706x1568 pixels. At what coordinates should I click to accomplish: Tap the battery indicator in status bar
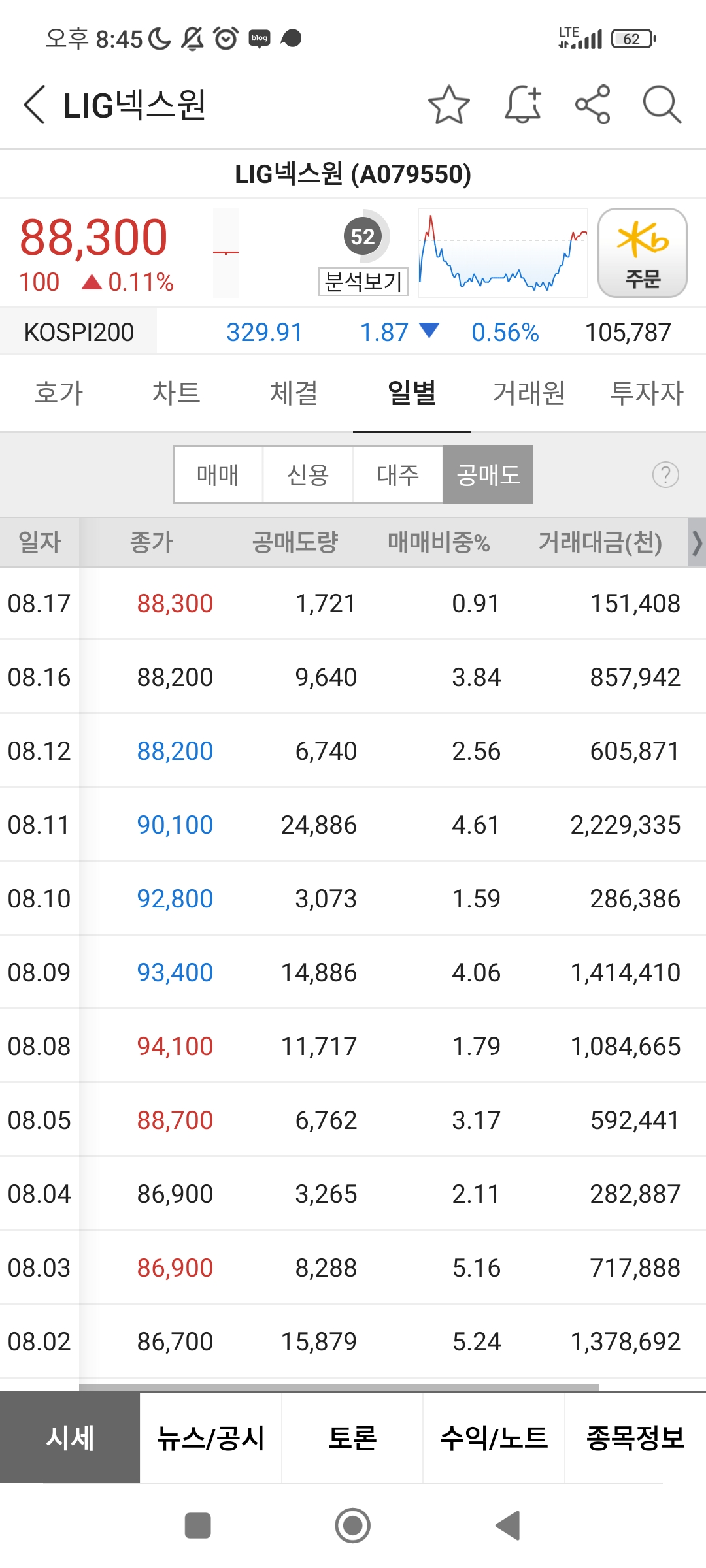pyautogui.click(x=633, y=39)
